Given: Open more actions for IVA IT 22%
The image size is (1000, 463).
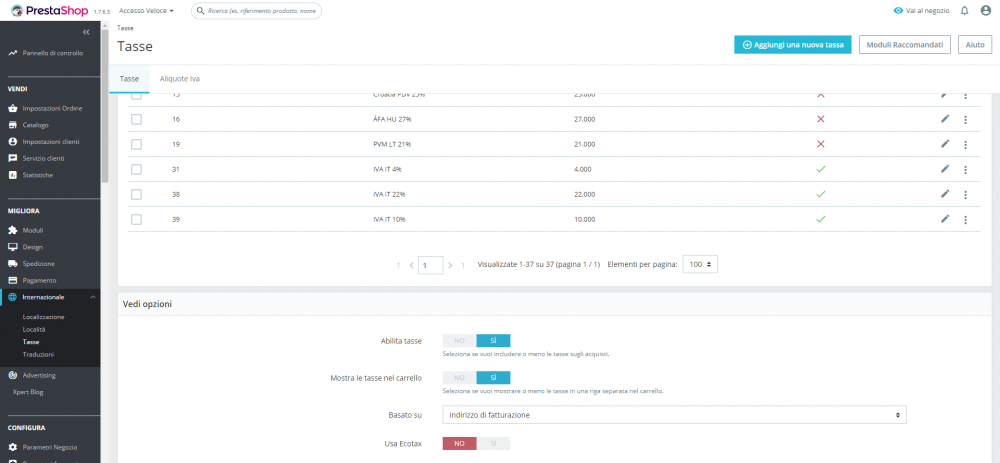Looking at the screenshot, I should [x=965, y=194].
